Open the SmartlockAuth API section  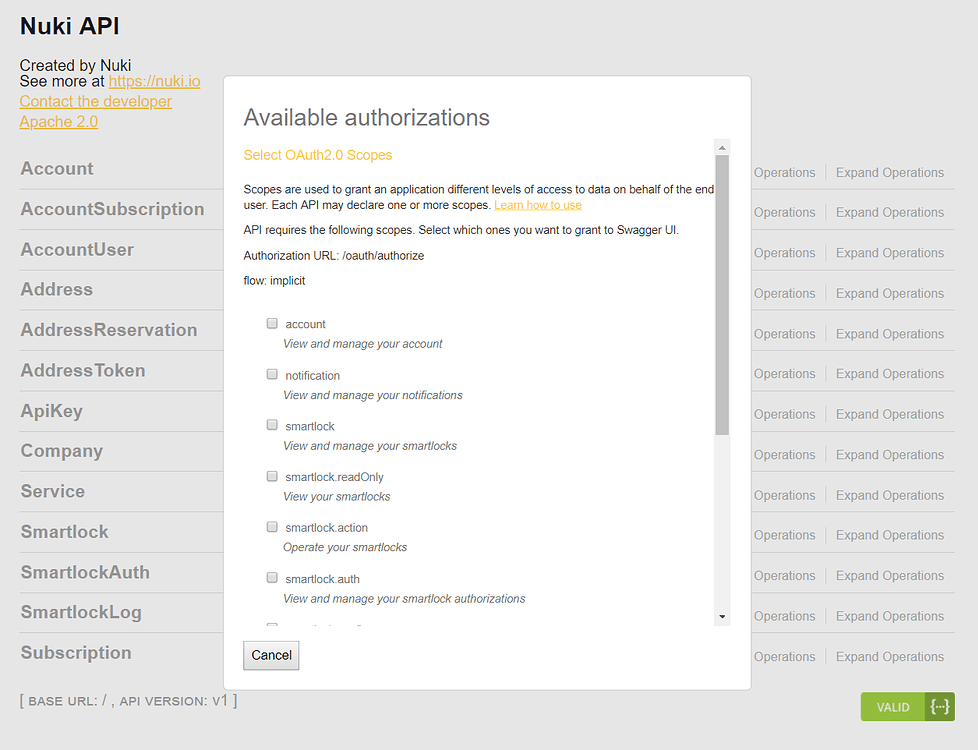pos(85,573)
